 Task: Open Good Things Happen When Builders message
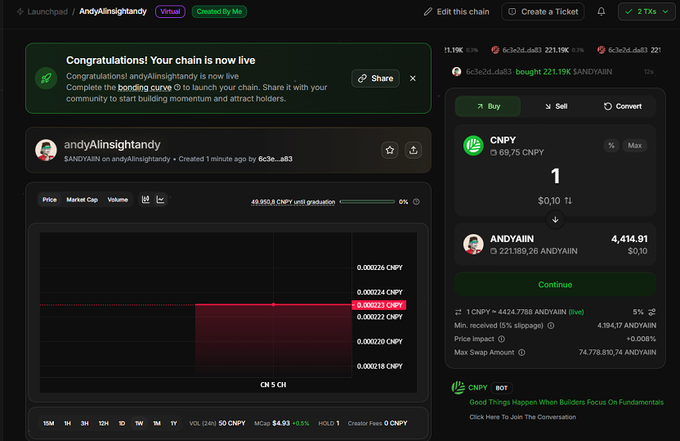566,402
